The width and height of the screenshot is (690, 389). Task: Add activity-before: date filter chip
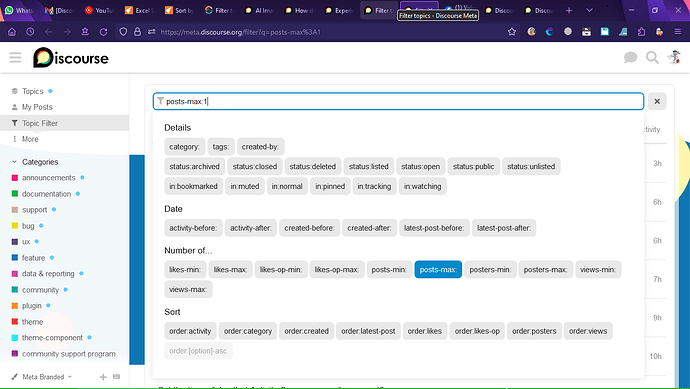click(193, 228)
